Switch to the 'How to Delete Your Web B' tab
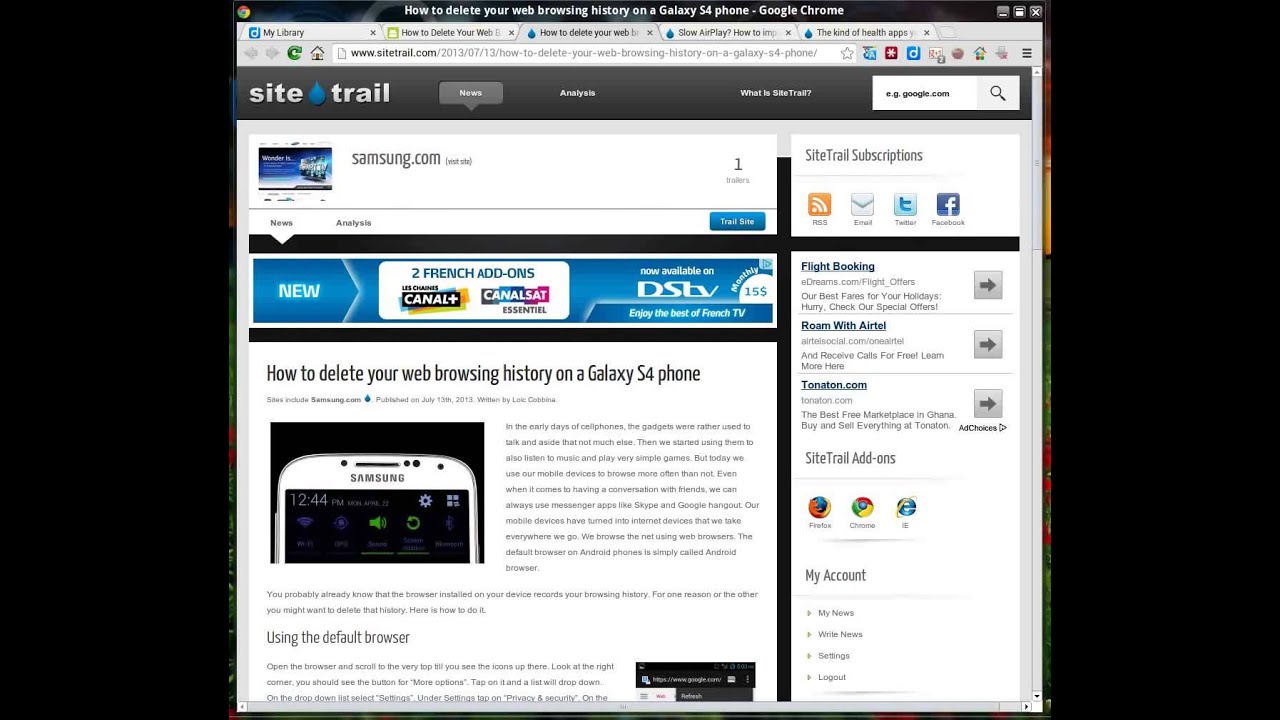Screen dimensions: 1280x720 449,32
